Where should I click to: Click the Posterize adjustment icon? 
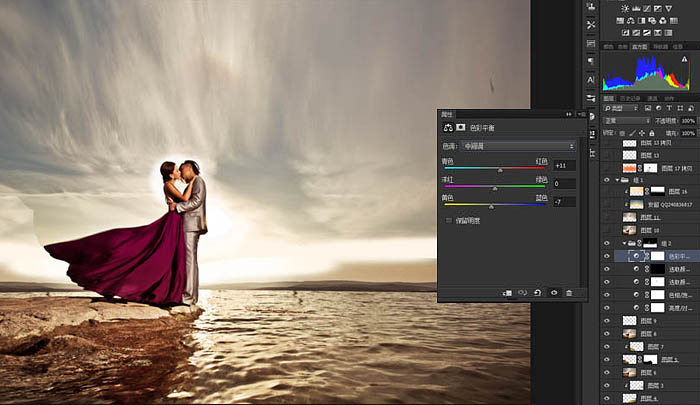pyautogui.click(x=636, y=33)
